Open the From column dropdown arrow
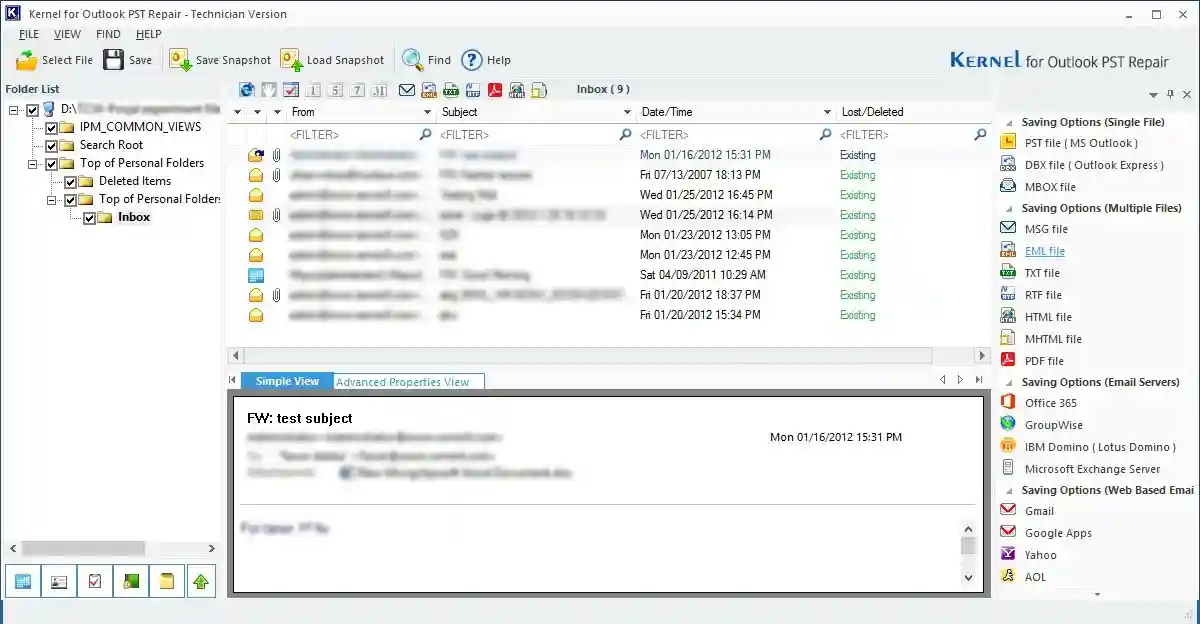This screenshot has height=624, width=1200. pyautogui.click(x=427, y=112)
